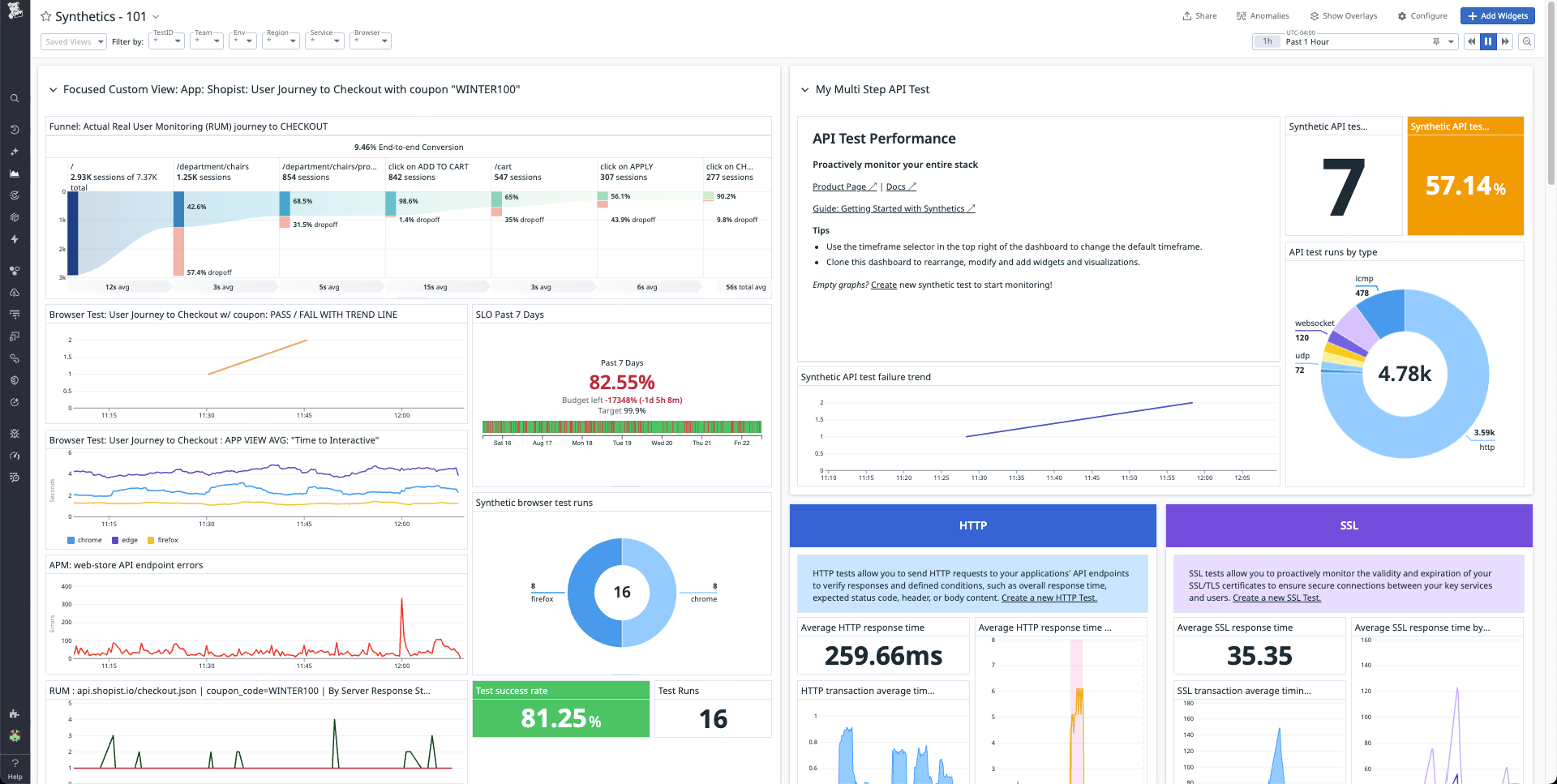
Task: Toggle the dashboard favorite star next to the title
Action: pyautogui.click(x=46, y=15)
